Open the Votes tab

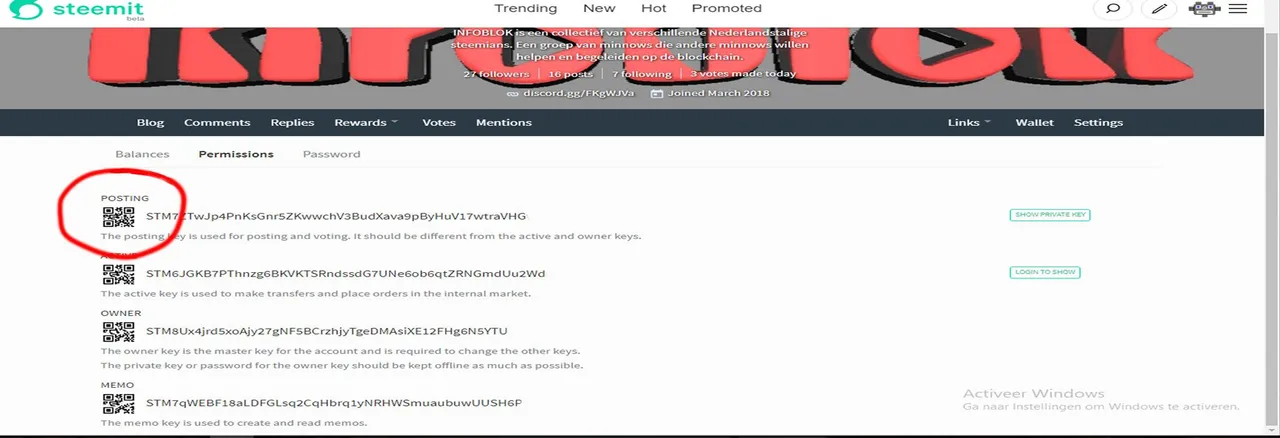coord(439,122)
